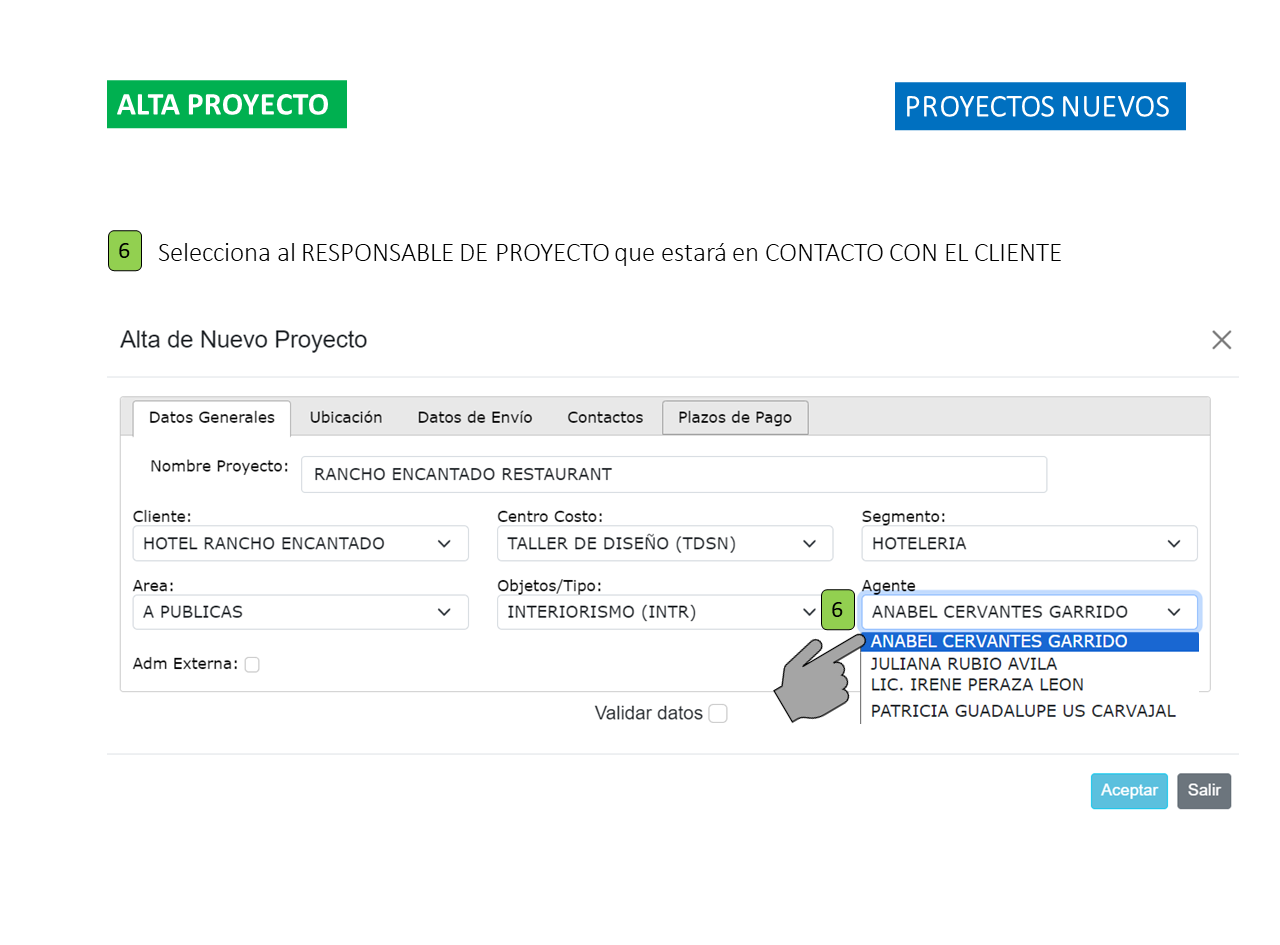Enable the Adm Externa checkbox
Screen dimensions: 1280x945
pyautogui.click(x=252, y=664)
